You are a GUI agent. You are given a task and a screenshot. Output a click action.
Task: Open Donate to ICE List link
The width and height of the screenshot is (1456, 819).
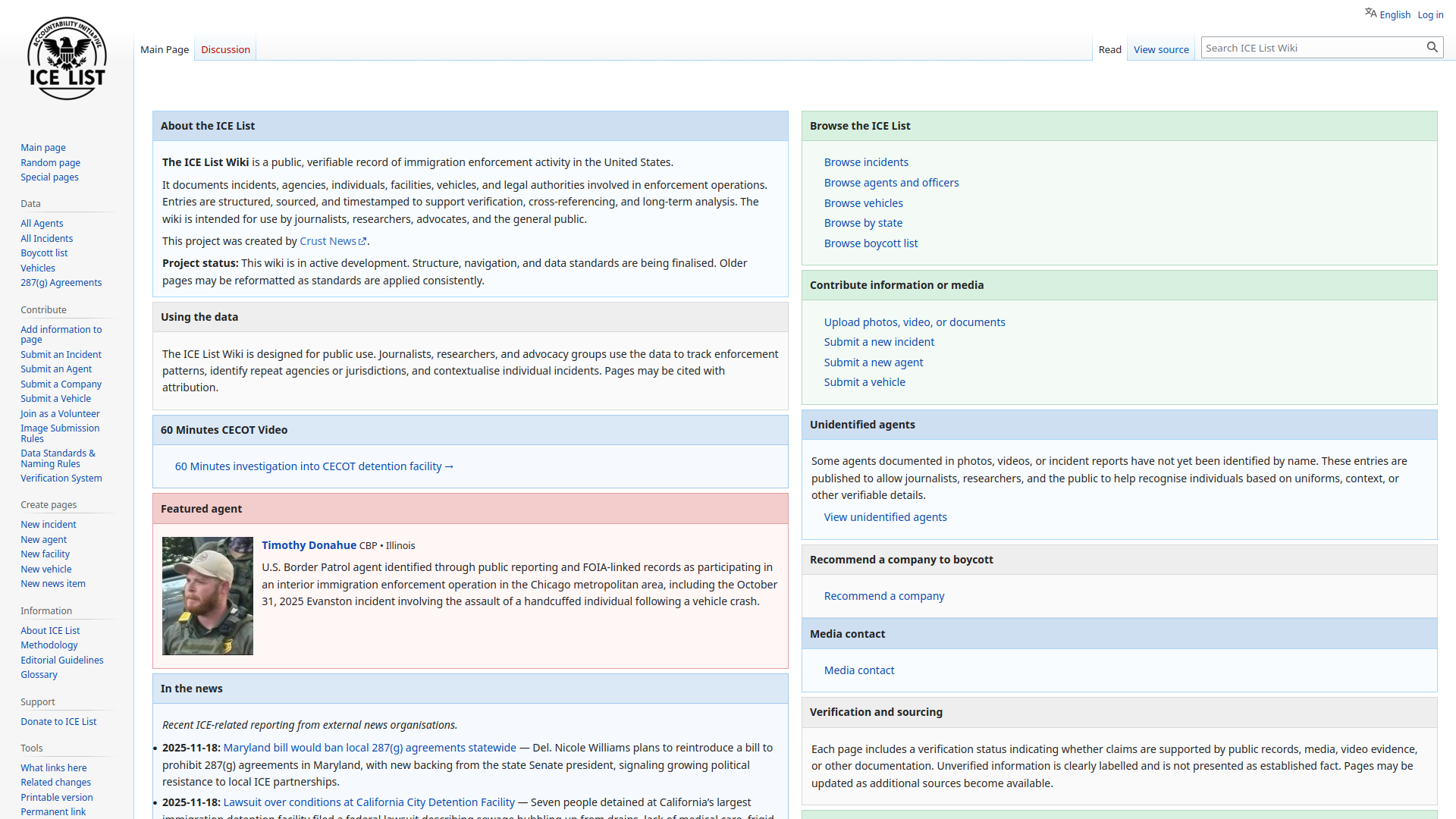point(58,722)
